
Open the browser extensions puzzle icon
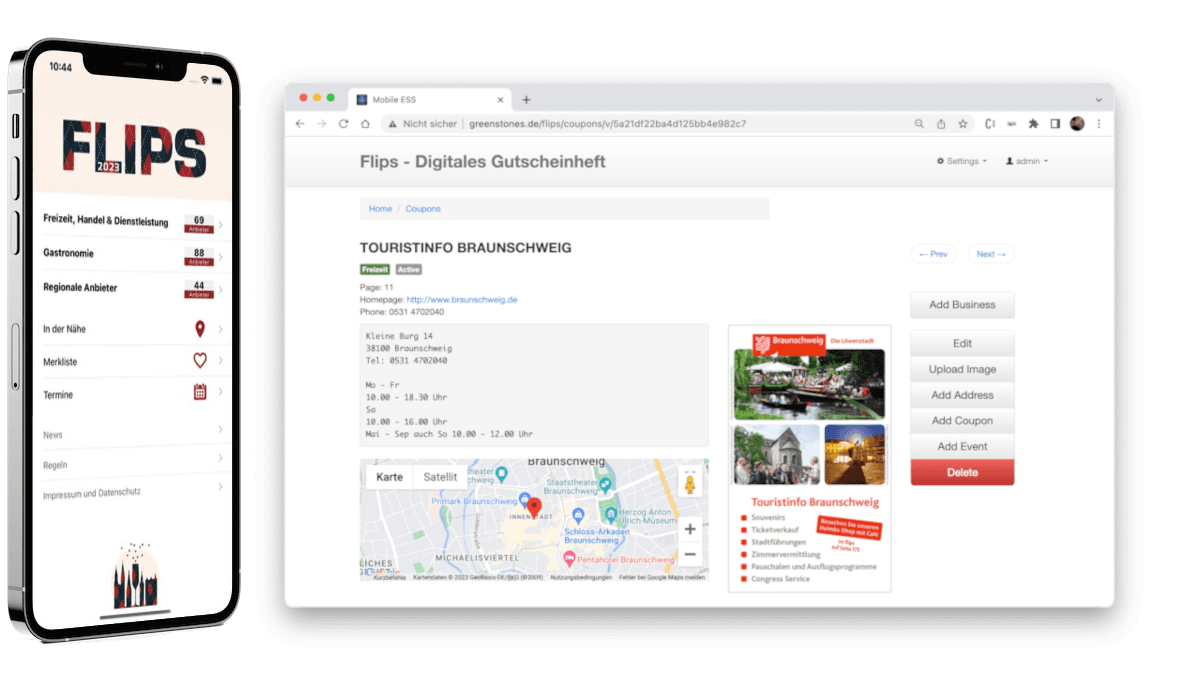coord(1033,124)
